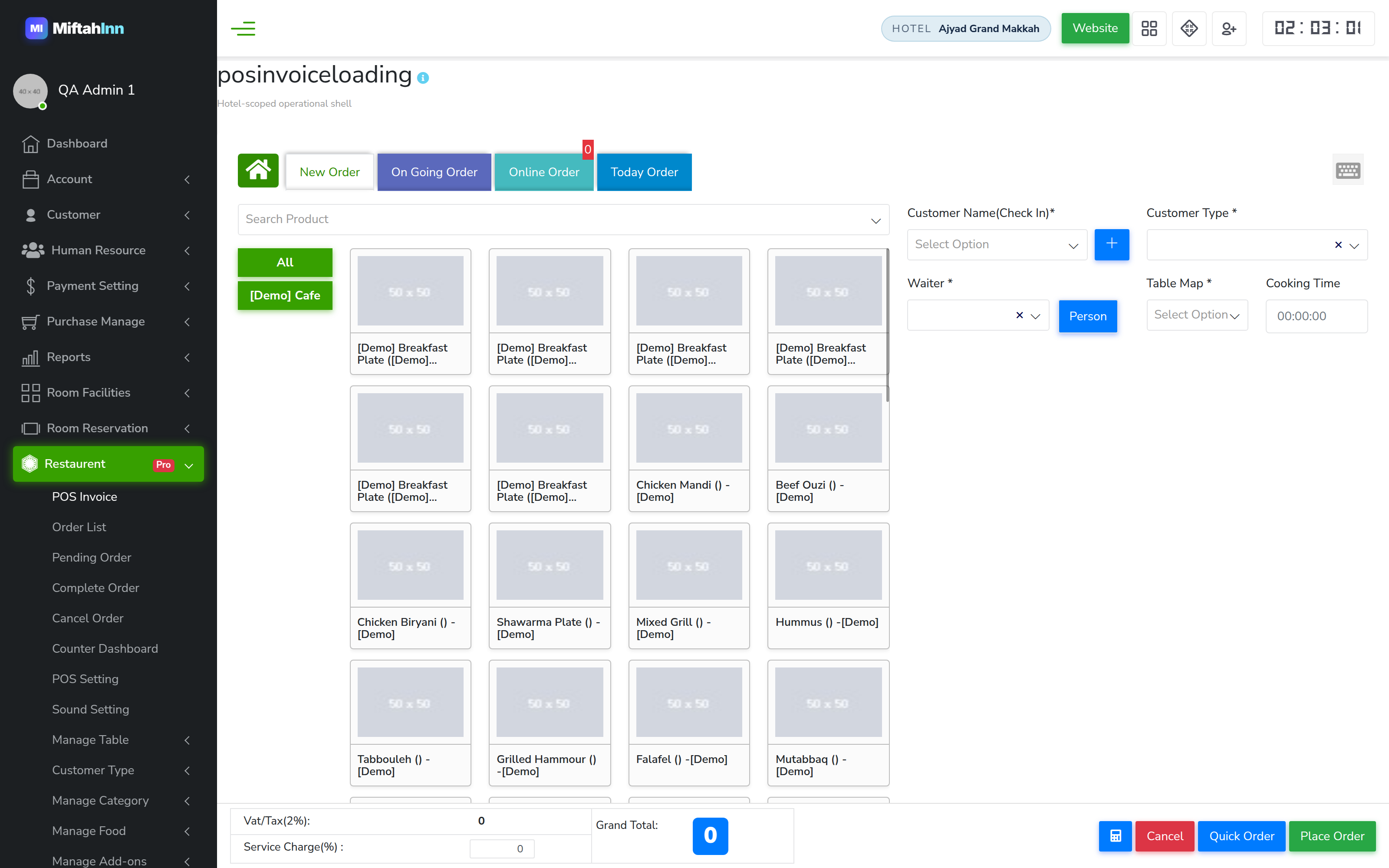
Task: Click the Ajyad Grand Makkah hotel badge
Action: tap(966, 29)
